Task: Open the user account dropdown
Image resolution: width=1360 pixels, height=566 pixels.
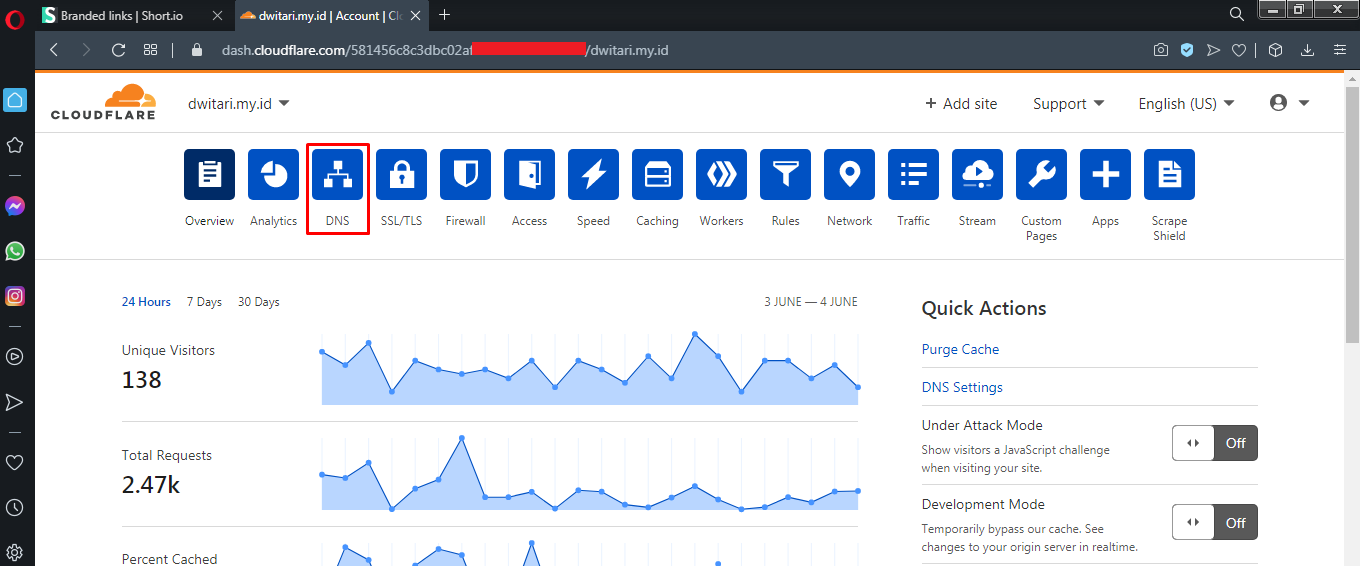Action: [1289, 103]
